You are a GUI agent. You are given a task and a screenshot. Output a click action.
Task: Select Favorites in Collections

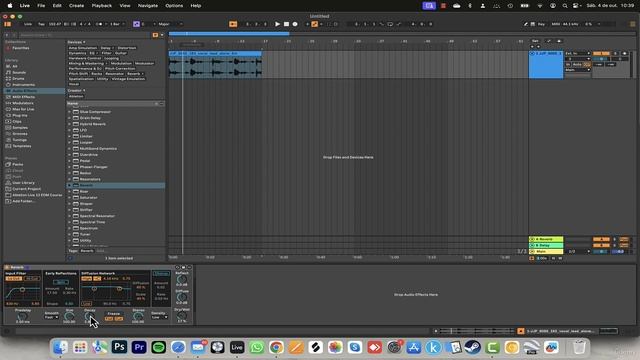[x=20, y=48]
